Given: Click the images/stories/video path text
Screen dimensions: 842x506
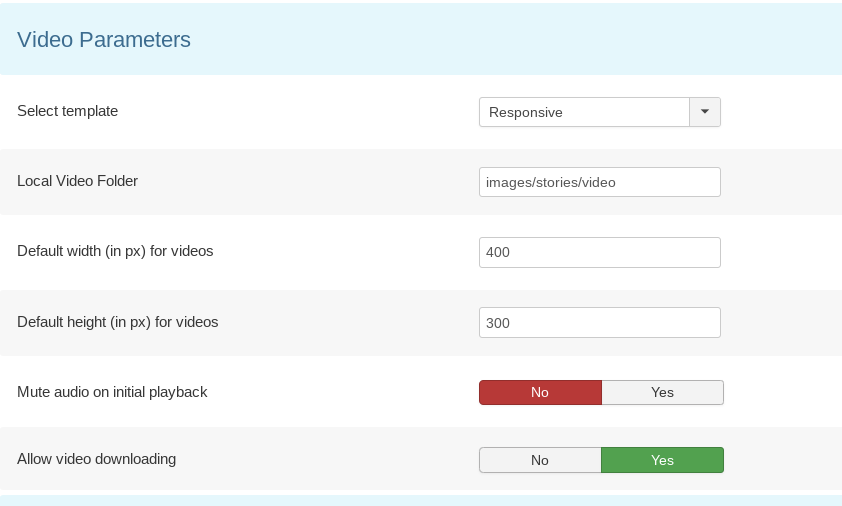Looking at the screenshot, I should (x=550, y=183).
